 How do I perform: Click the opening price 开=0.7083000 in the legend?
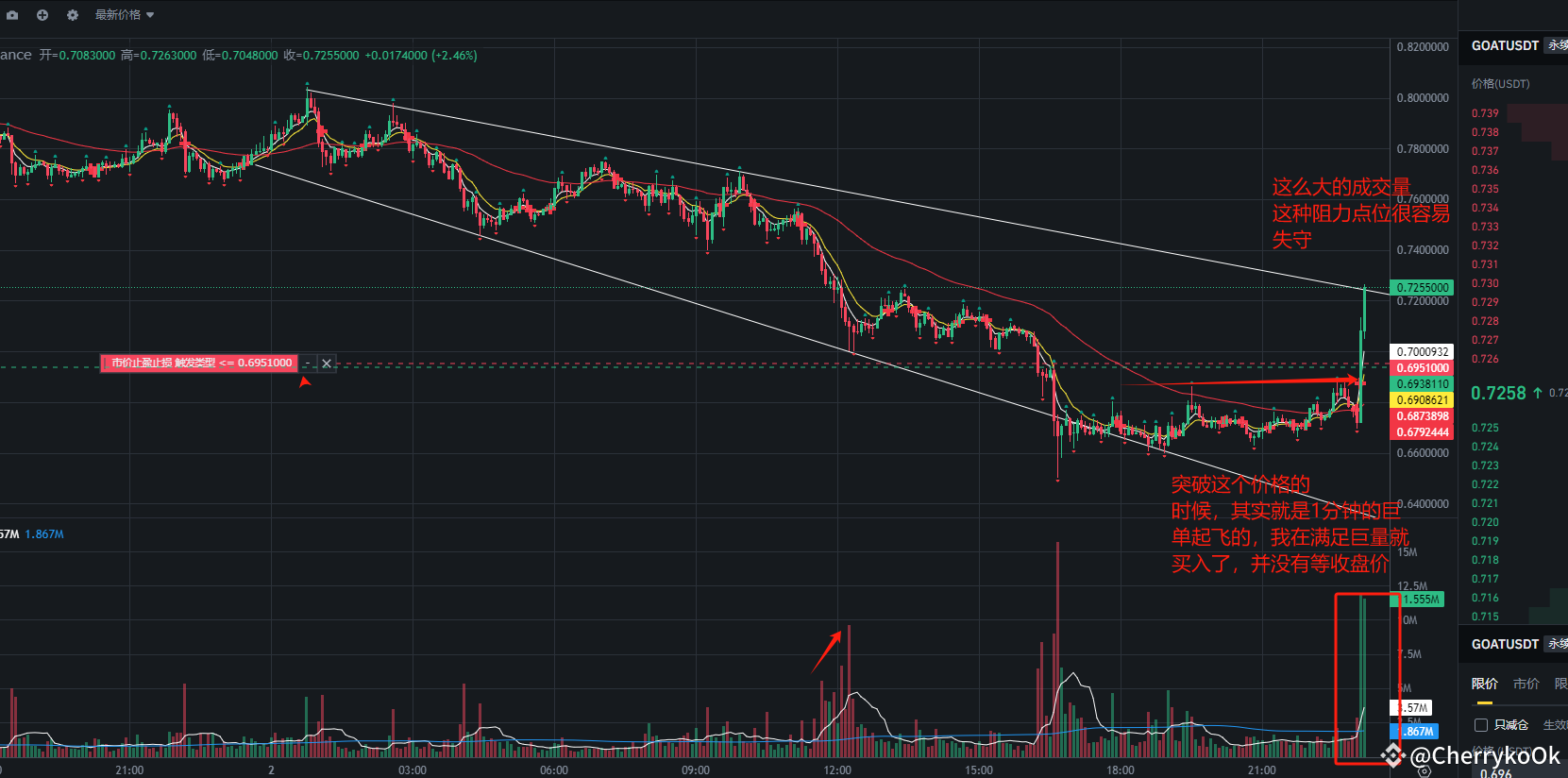pos(76,56)
